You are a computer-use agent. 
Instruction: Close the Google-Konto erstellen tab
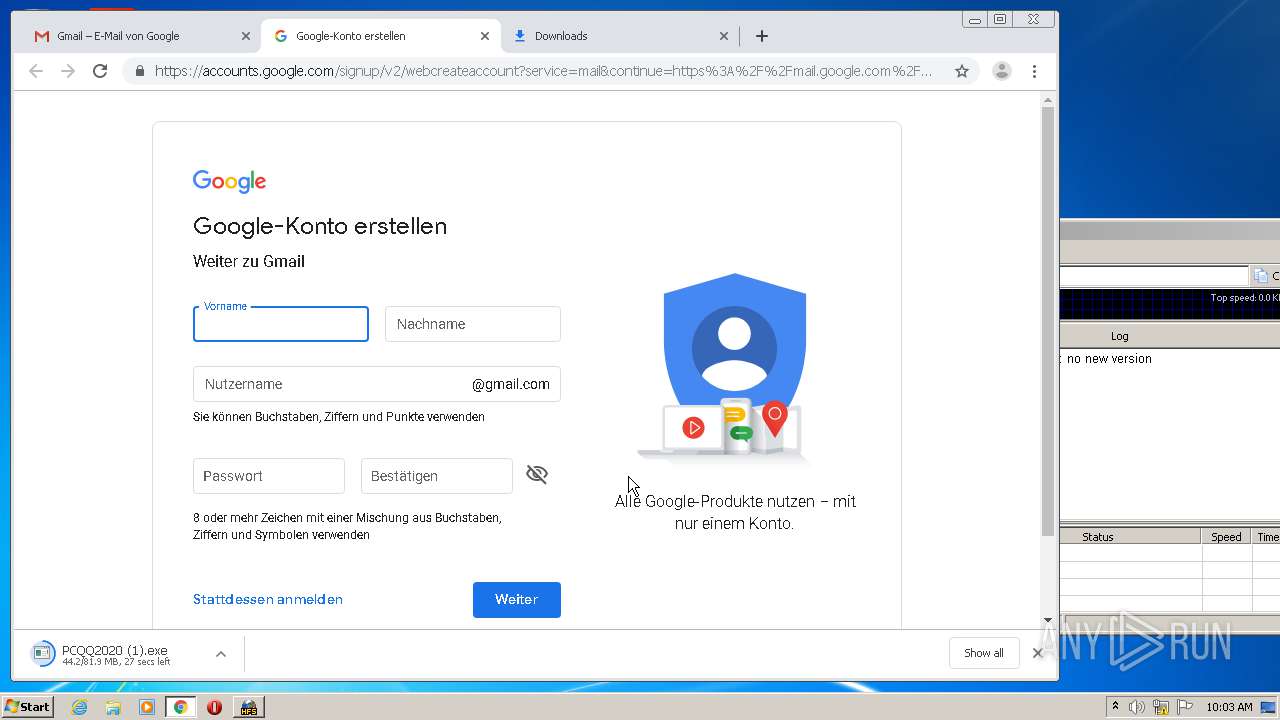tap(485, 36)
